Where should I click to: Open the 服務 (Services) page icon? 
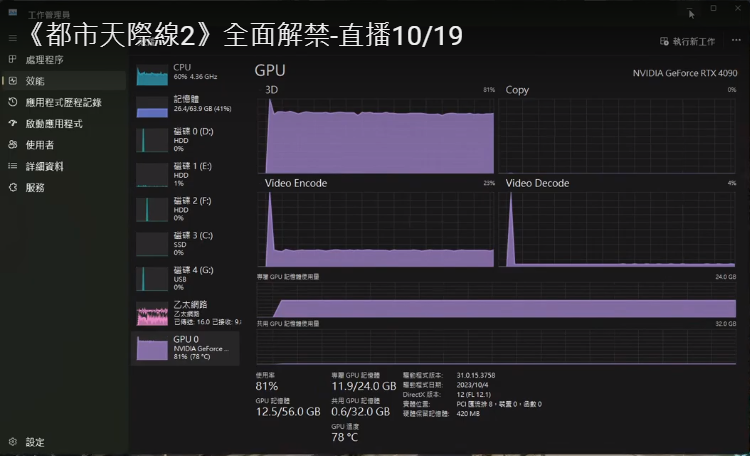[x=13, y=187]
